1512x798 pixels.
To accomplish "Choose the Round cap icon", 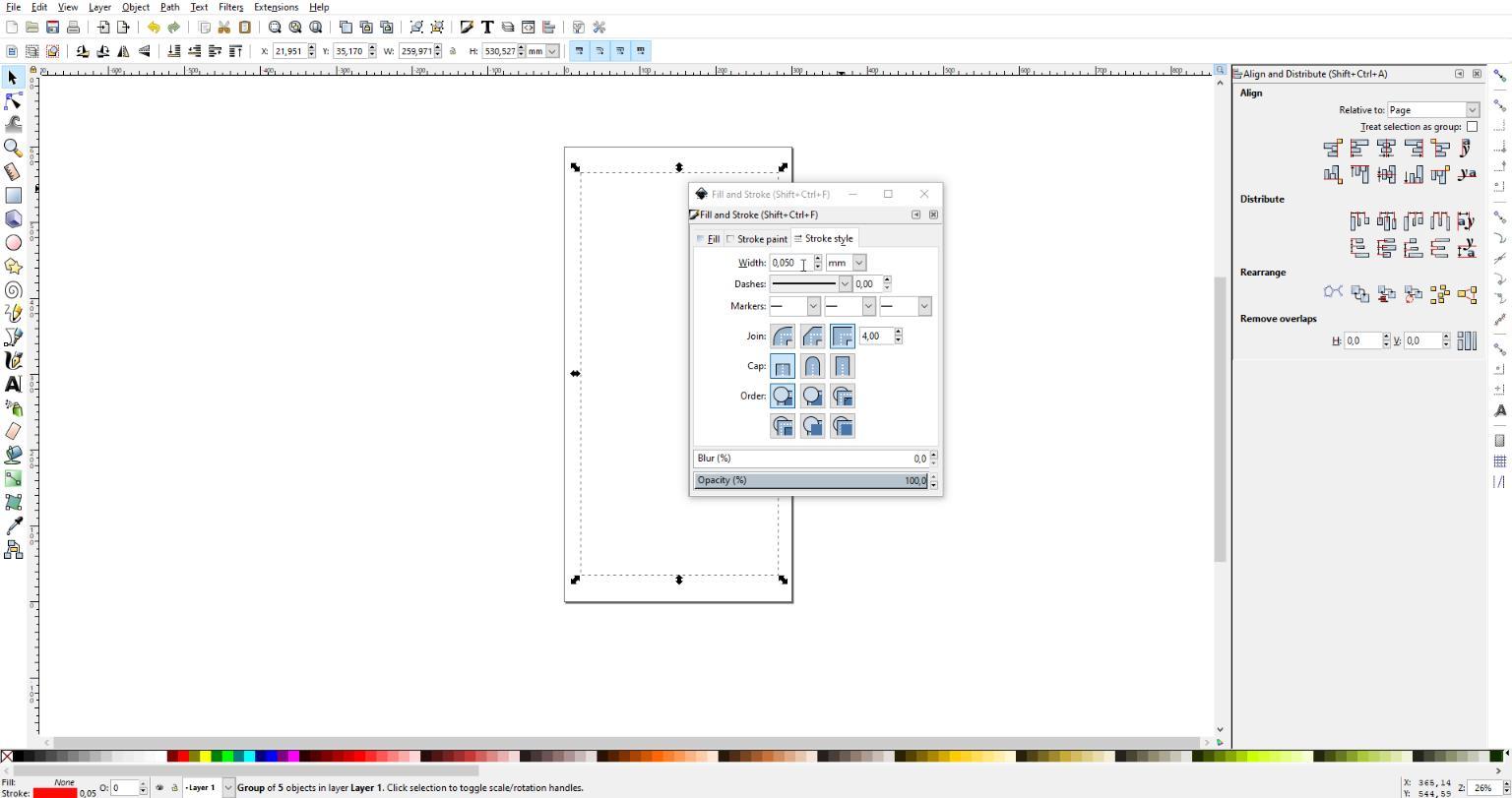I will 812,366.
